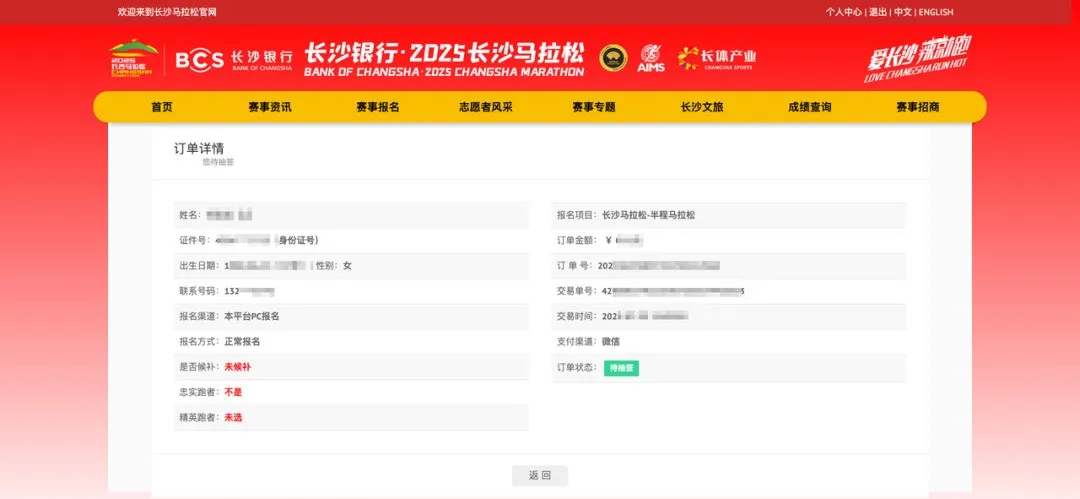The image size is (1080, 499).
Task: Click the 证件号 row
Action: pyautogui.click(x=351, y=241)
